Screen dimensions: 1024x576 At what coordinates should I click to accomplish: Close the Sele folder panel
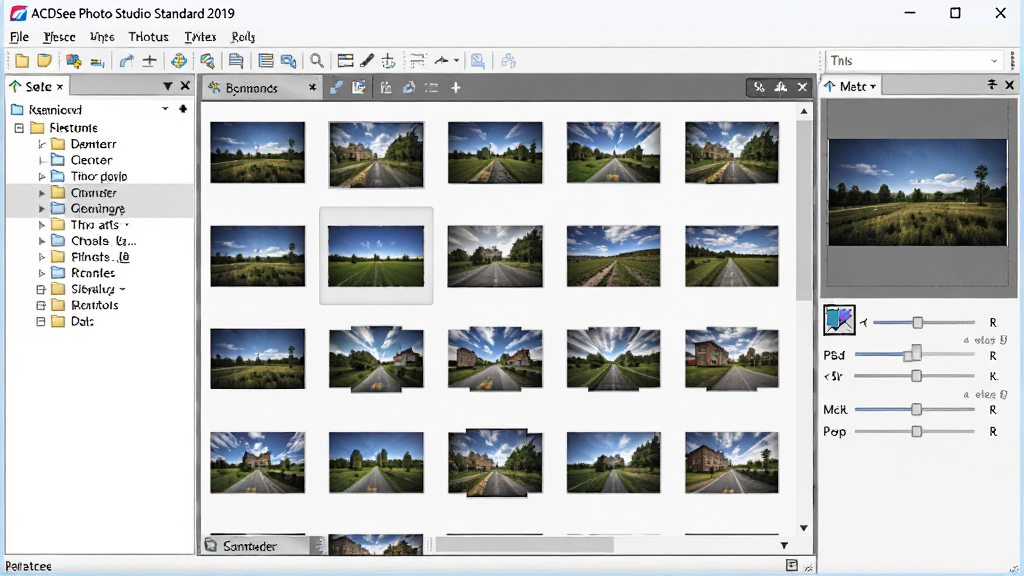pyautogui.click(x=185, y=86)
